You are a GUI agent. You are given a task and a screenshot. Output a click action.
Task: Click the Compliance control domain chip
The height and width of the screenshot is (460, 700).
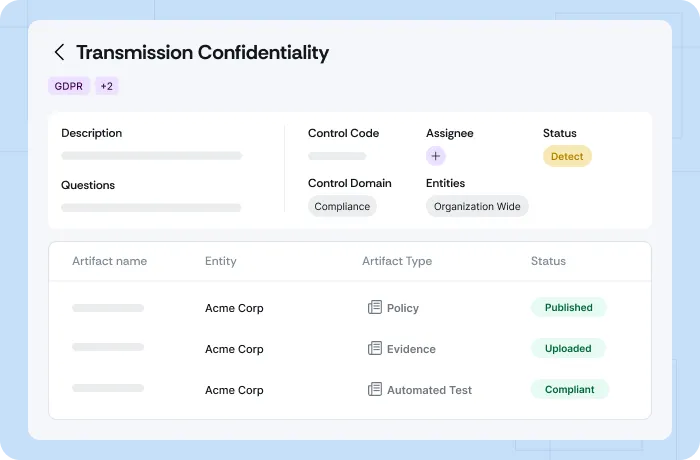[342, 206]
